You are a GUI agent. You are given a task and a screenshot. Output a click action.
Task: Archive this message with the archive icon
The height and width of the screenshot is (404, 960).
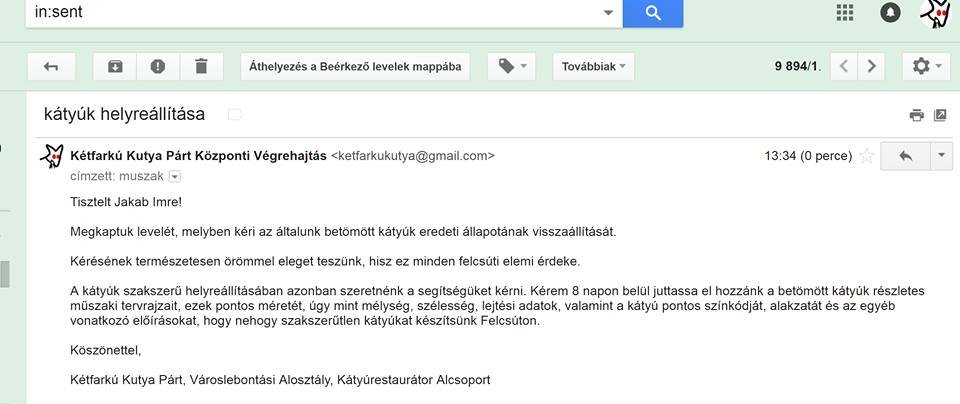pos(115,66)
